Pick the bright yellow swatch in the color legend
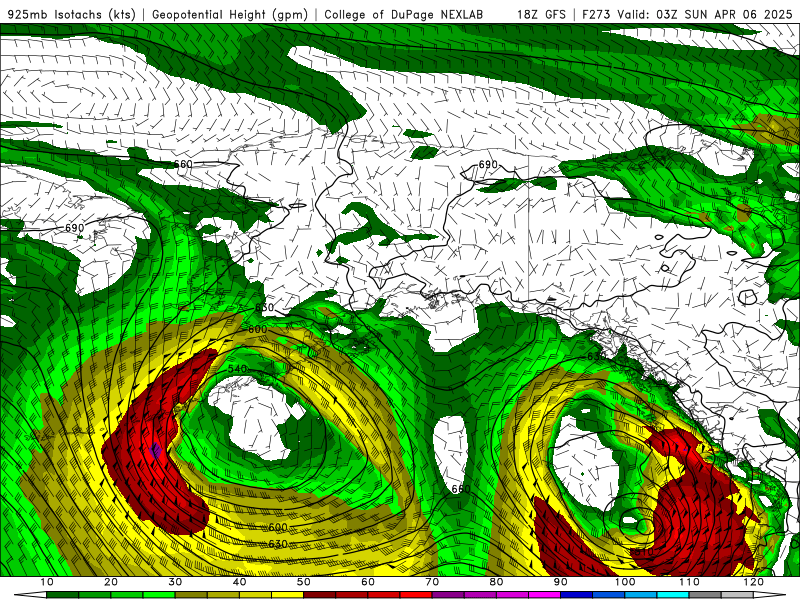 pos(287,595)
